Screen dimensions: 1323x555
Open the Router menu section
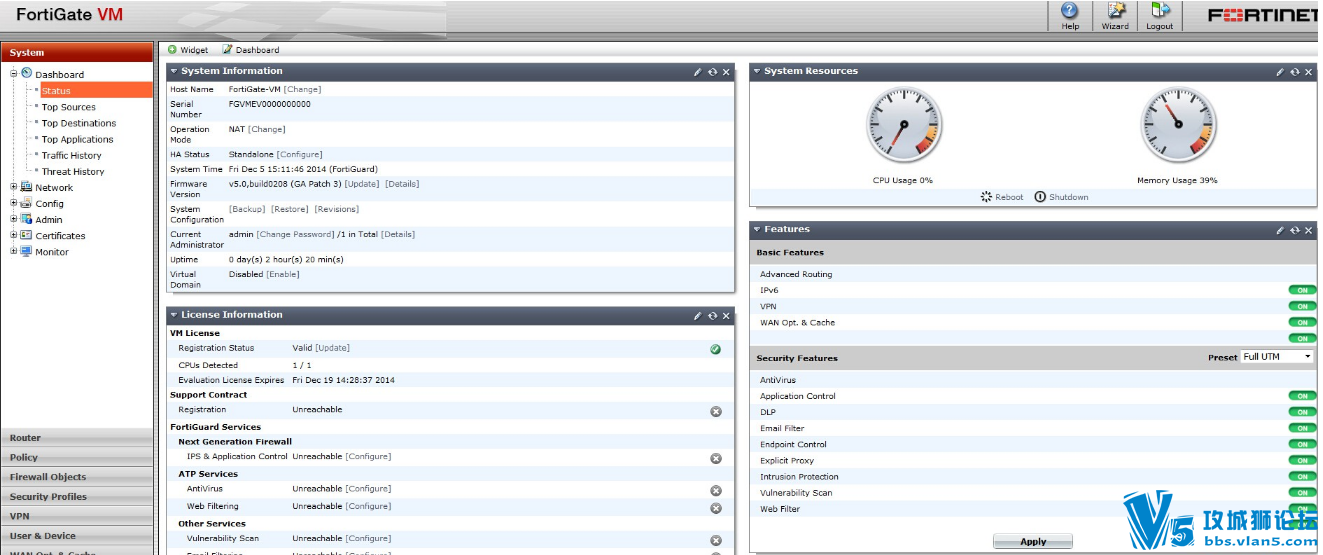pyautogui.click(x=77, y=437)
